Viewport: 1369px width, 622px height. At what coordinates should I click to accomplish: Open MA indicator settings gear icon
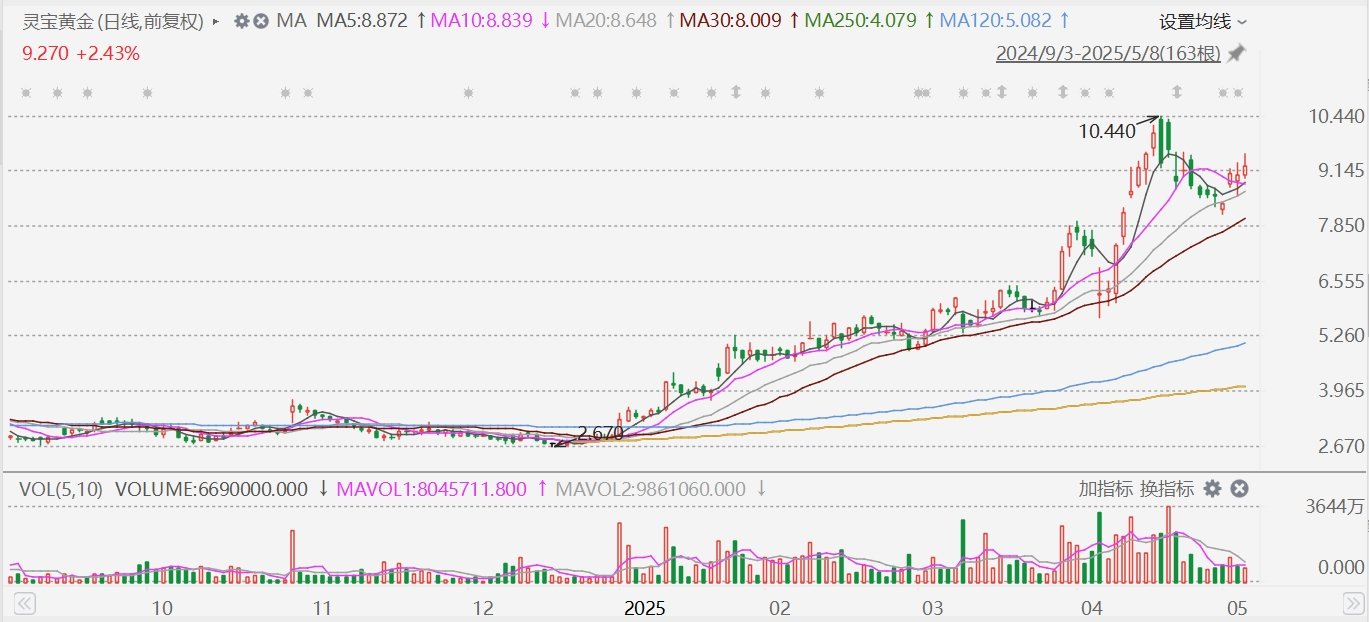pyautogui.click(x=241, y=20)
